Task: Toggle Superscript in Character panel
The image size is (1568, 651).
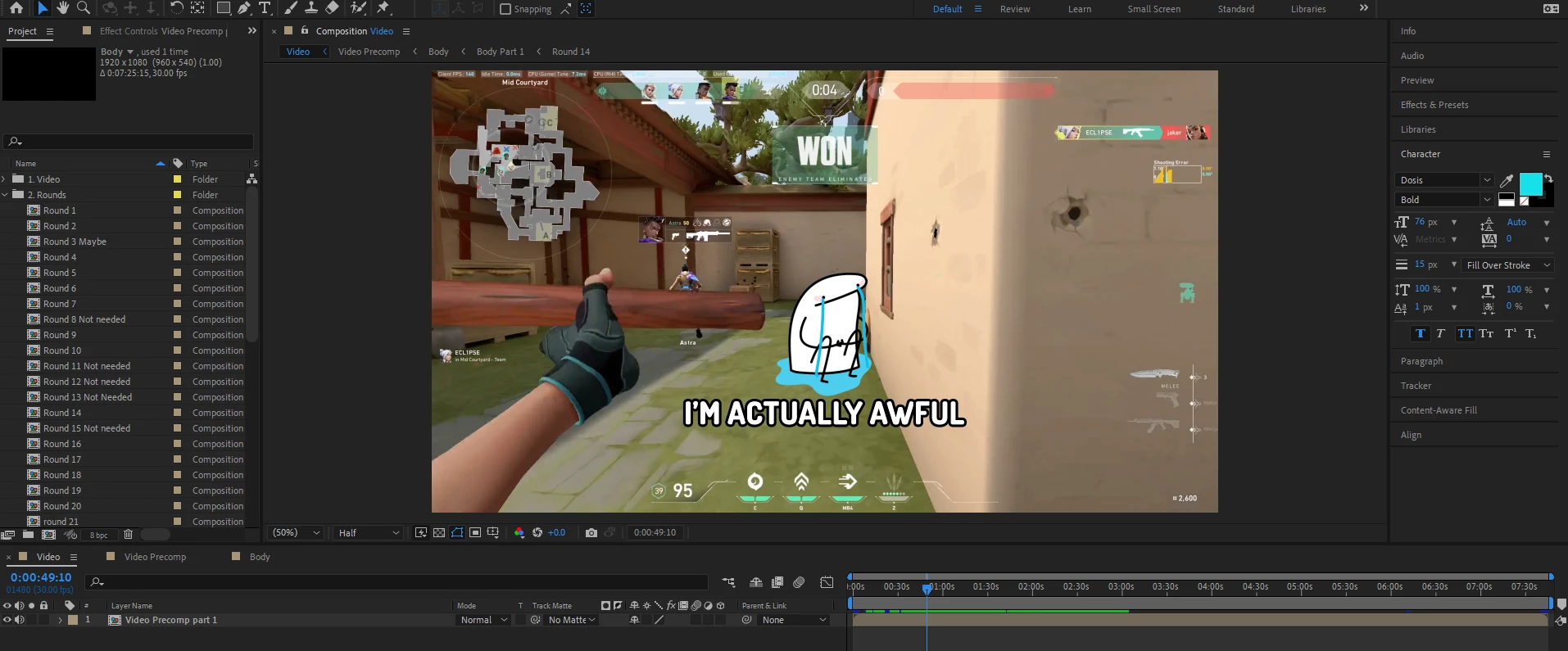Action: pyautogui.click(x=1510, y=333)
